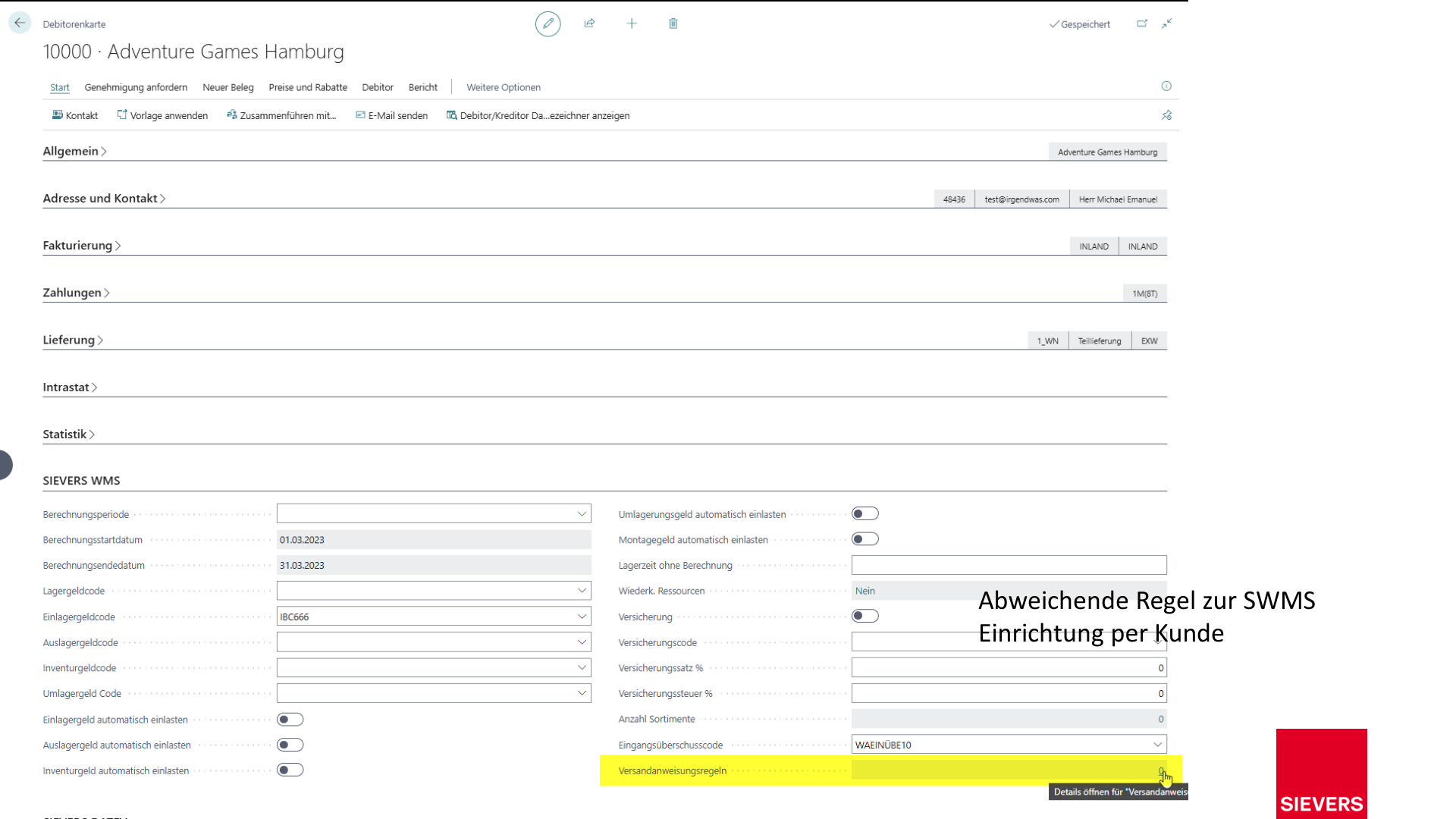The image size is (1456, 819).
Task: Open the information icon
Action: coord(1166,86)
